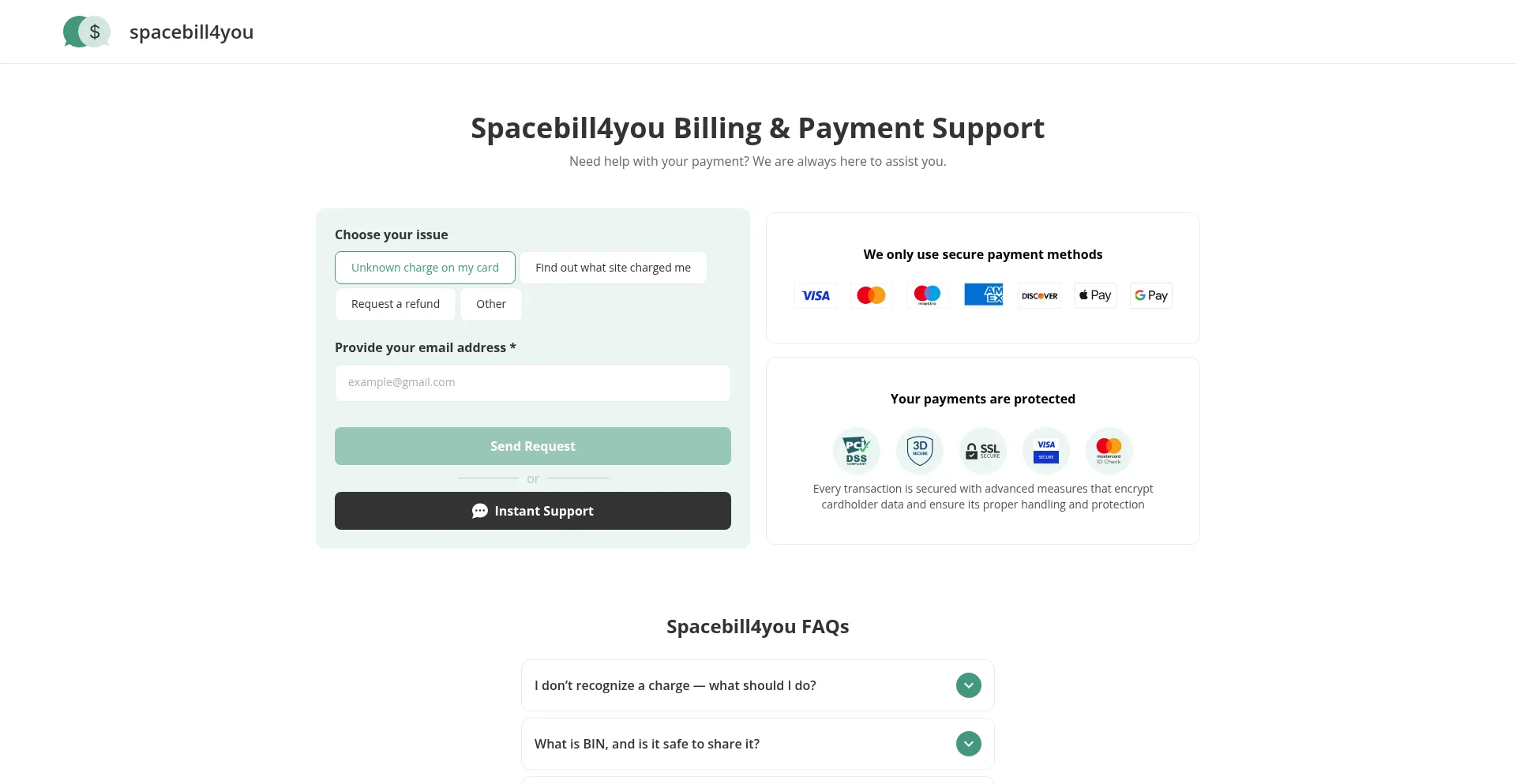Focus the email address input field

(x=533, y=383)
